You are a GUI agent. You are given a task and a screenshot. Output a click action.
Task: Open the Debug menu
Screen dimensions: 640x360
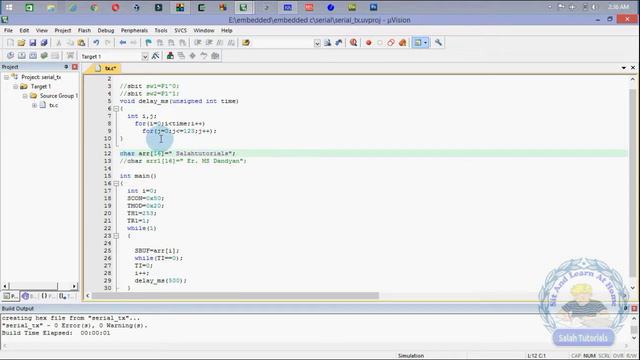pos(106,31)
